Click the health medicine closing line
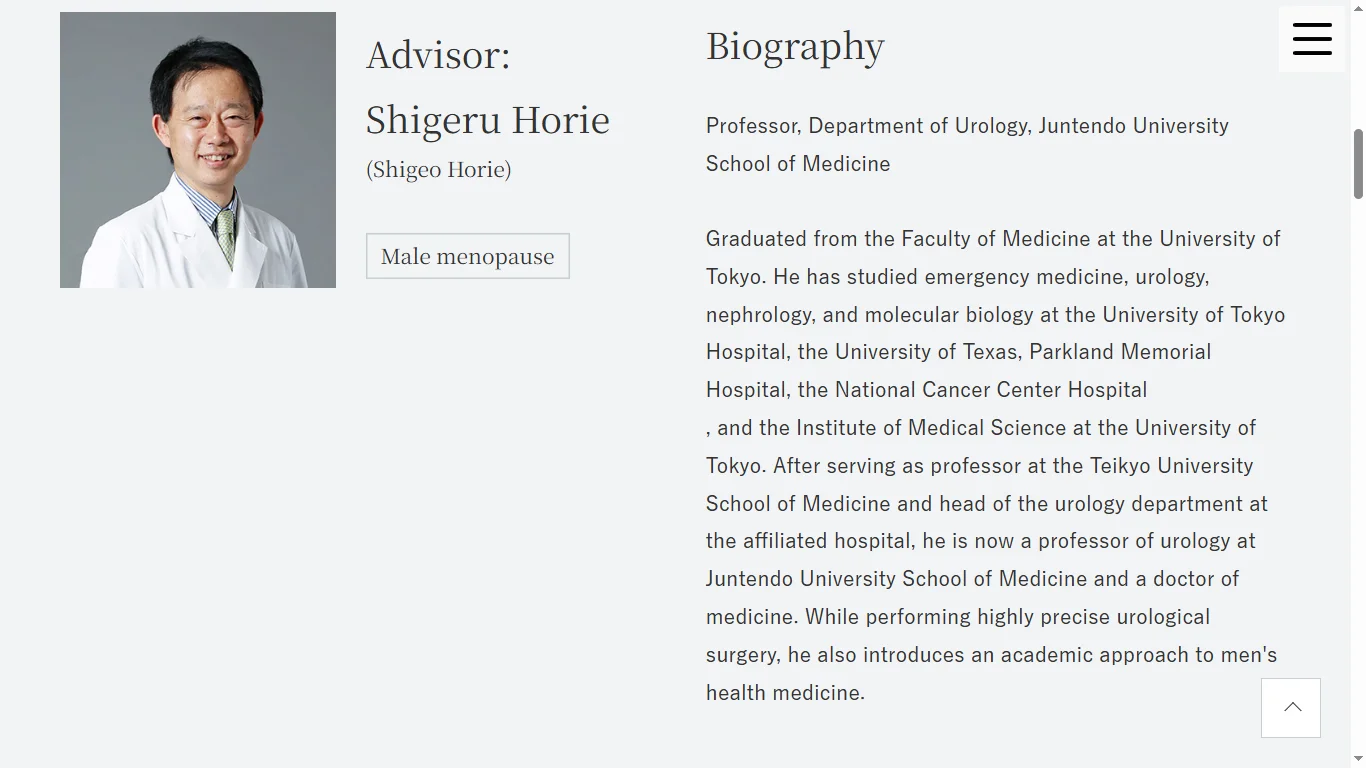Viewport: 1366px width, 768px height. pos(785,693)
